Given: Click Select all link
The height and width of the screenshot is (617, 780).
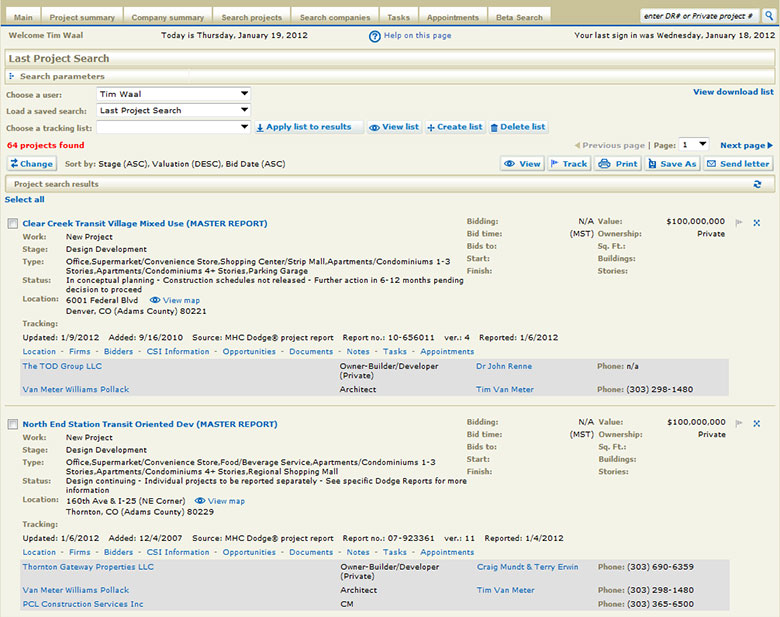Looking at the screenshot, I should 24,200.
